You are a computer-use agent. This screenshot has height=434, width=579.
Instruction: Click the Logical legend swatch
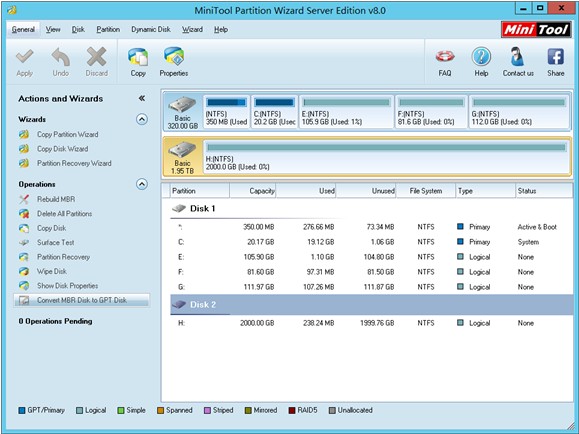click(79, 410)
